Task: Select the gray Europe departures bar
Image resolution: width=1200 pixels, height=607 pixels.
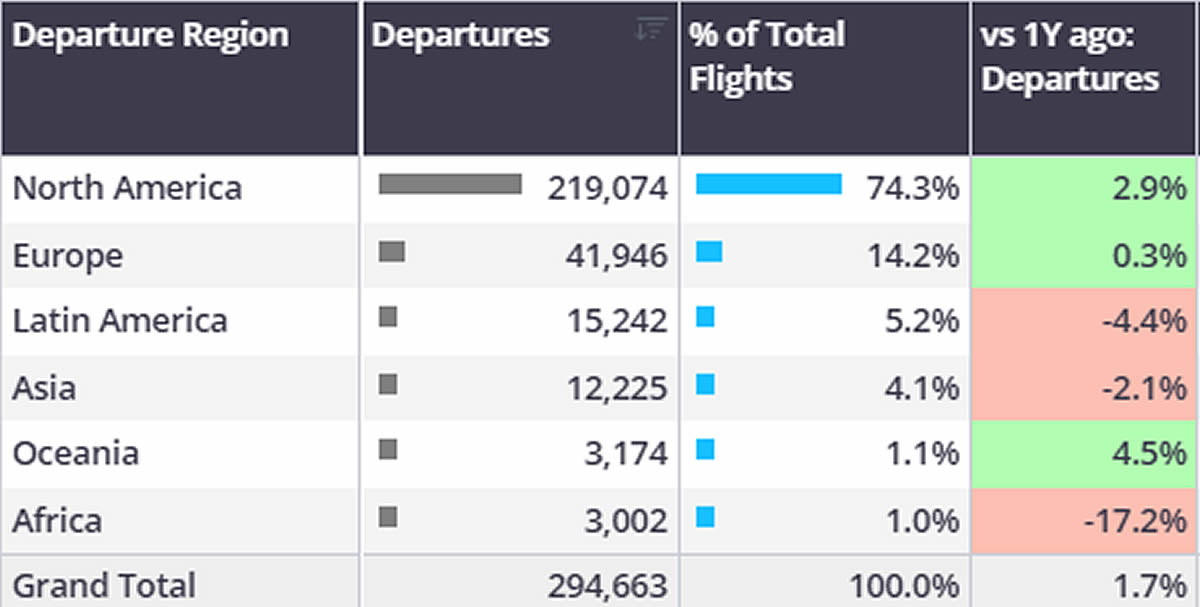Action: [392, 251]
